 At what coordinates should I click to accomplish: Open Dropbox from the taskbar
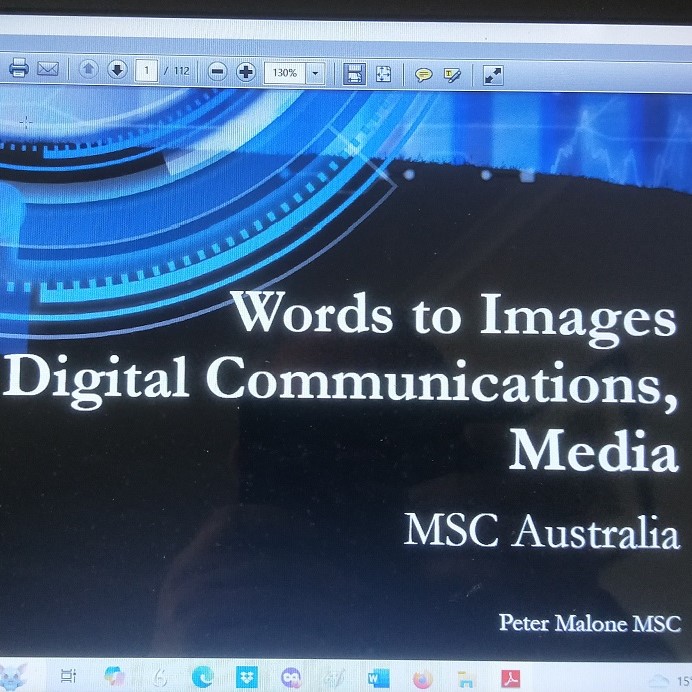pyautogui.click(x=247, y=677)
